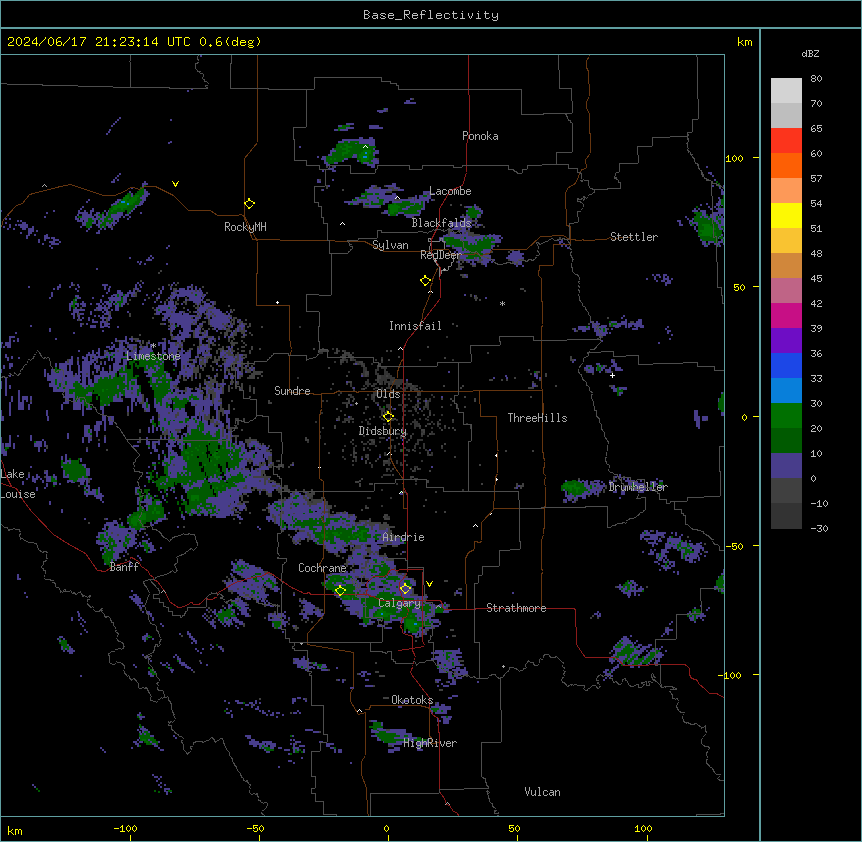Select the Cochrane label
The image size is (862, 842).
tap(322, 568)
